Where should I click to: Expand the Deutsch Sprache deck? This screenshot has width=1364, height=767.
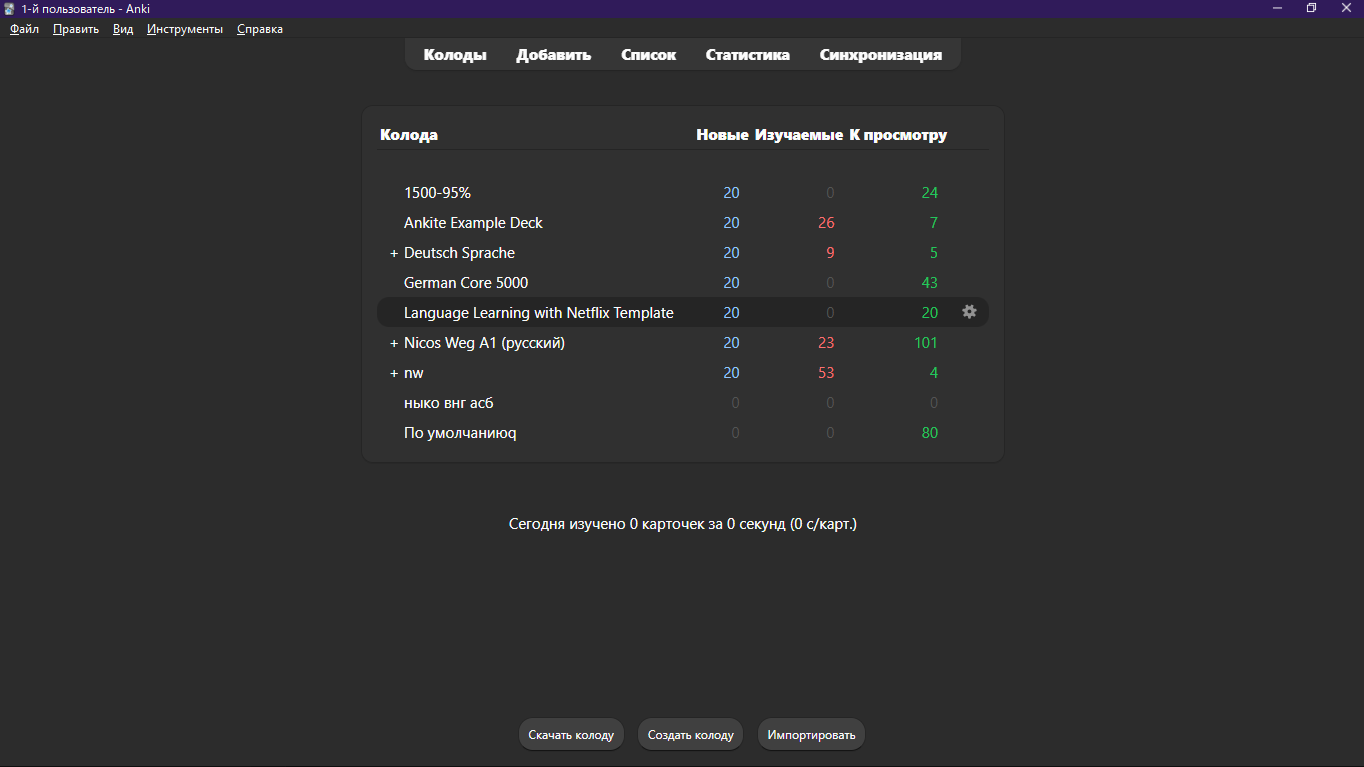[x=394, y=253]
